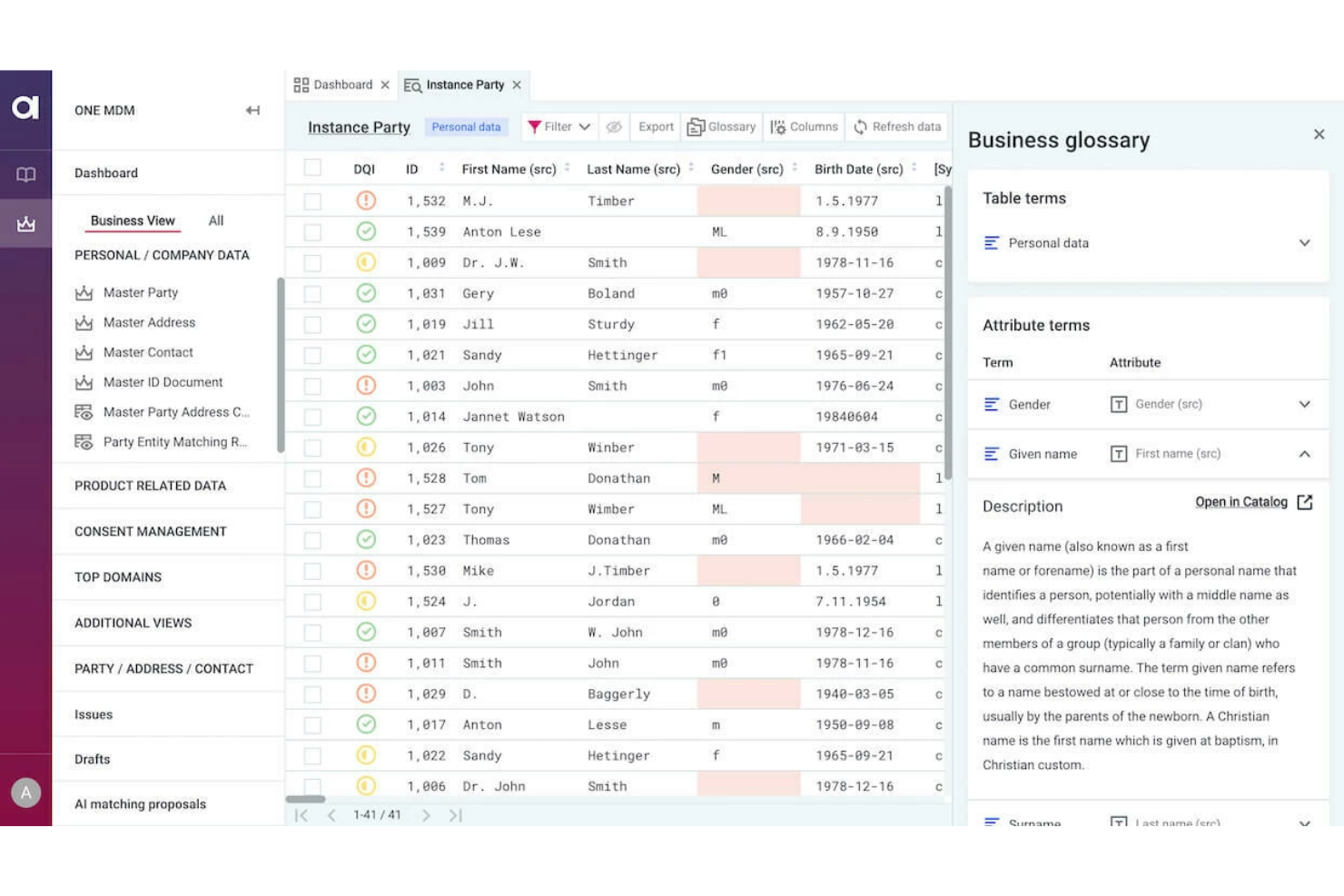Expand the Personal data table term
The width and height of the screenshot is (1344, 896).
point(1304,243)
